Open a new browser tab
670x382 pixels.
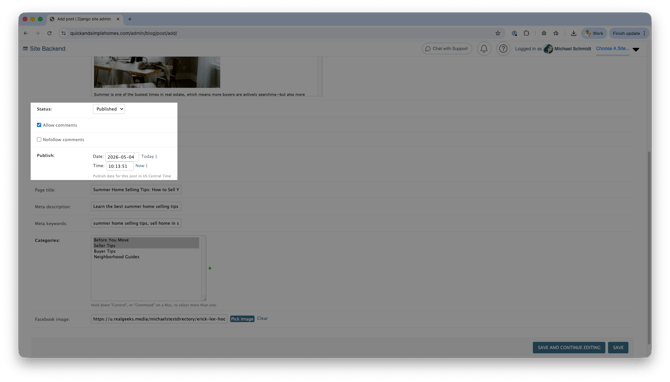pyautogui.click(x=130, y=19)
